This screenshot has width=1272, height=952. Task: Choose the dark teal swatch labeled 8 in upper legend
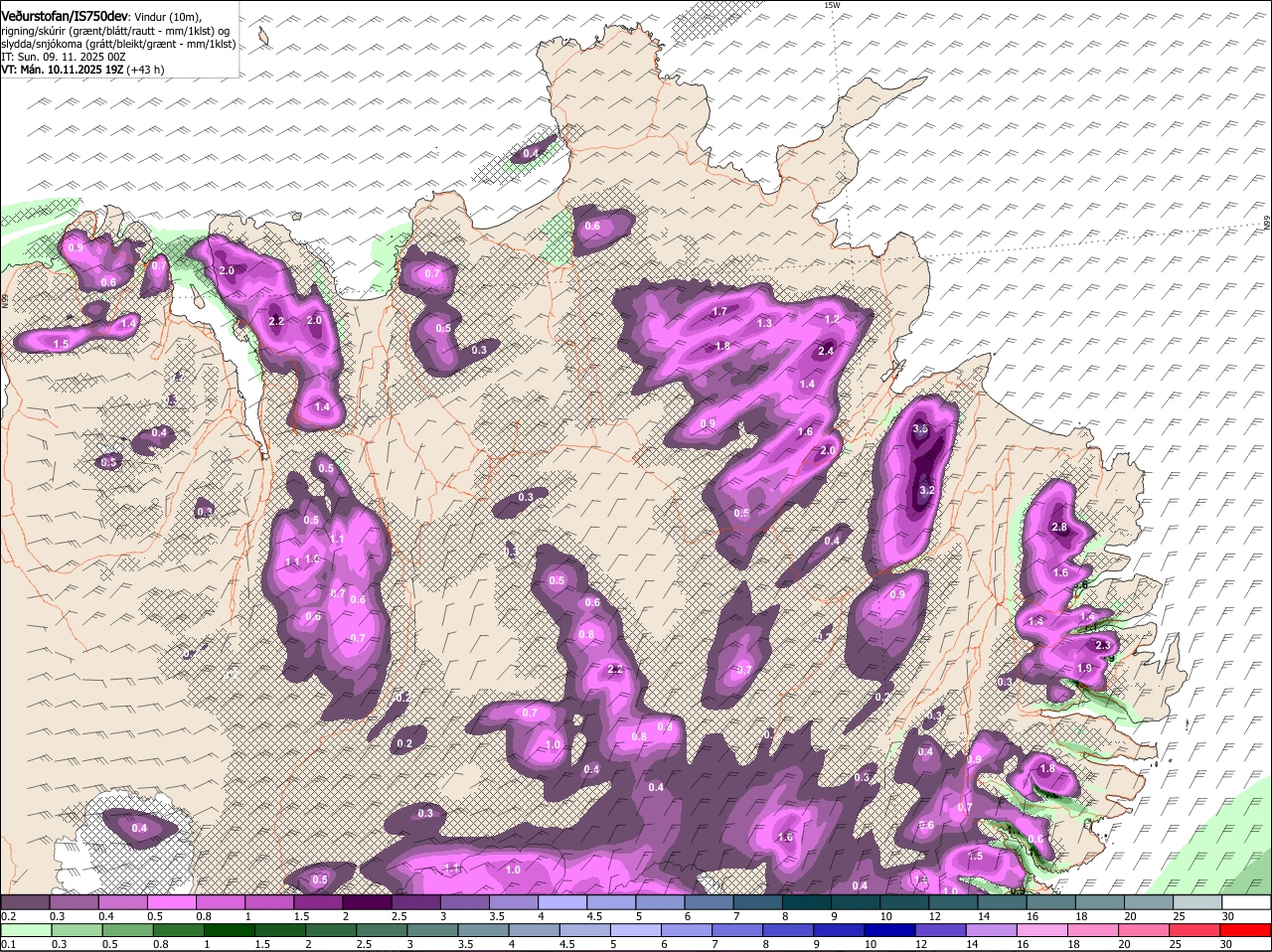[807, 902]
